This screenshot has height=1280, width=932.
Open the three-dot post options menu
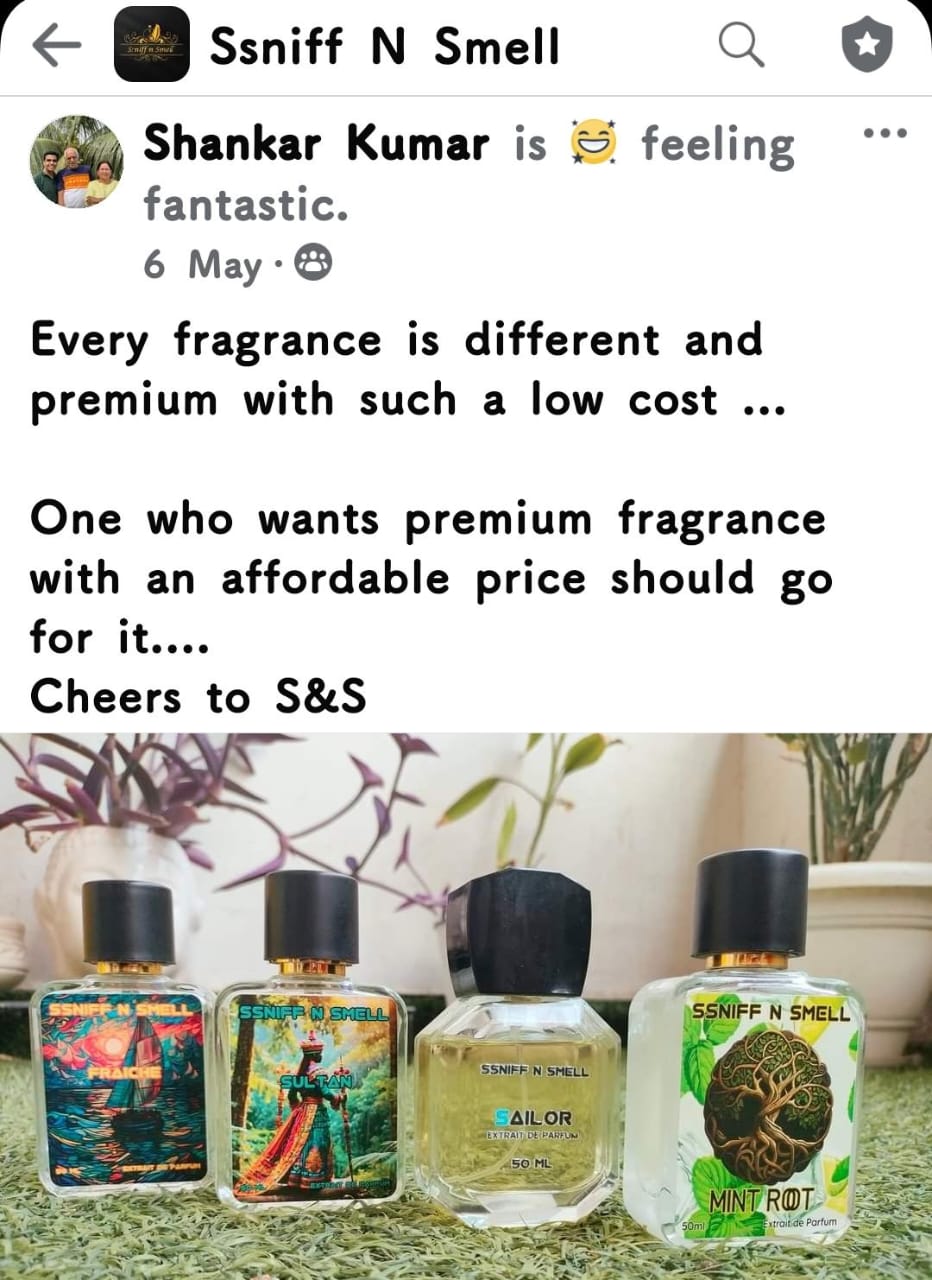click(x=883, y=133)
